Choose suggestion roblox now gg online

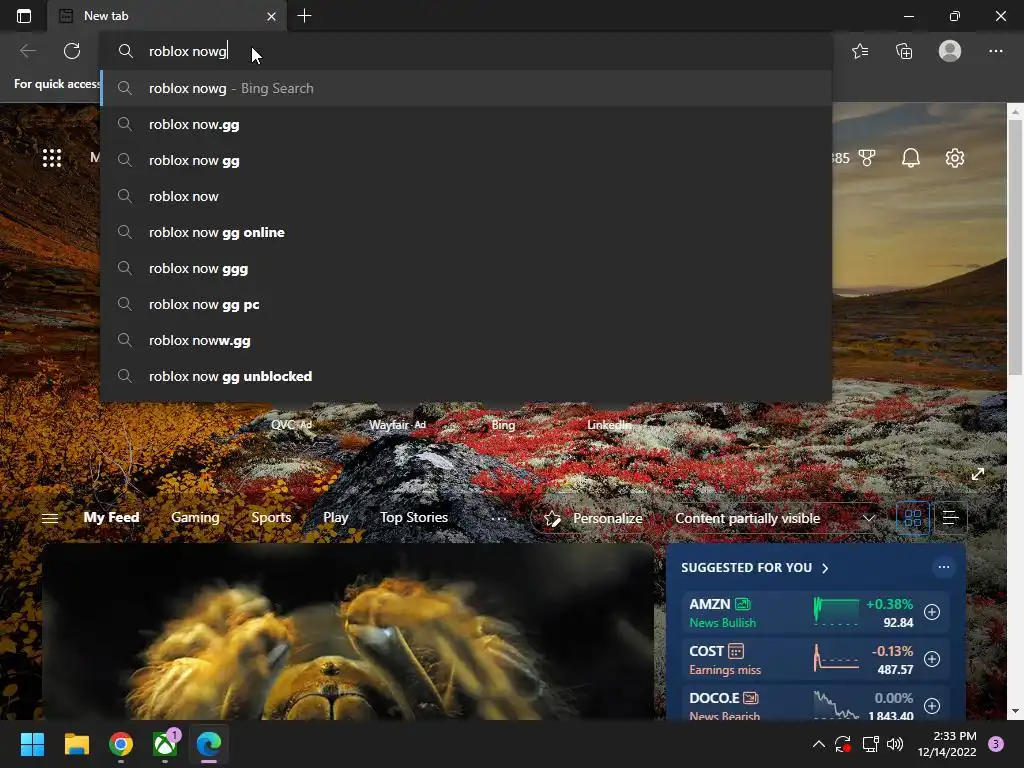click(466, 232)
